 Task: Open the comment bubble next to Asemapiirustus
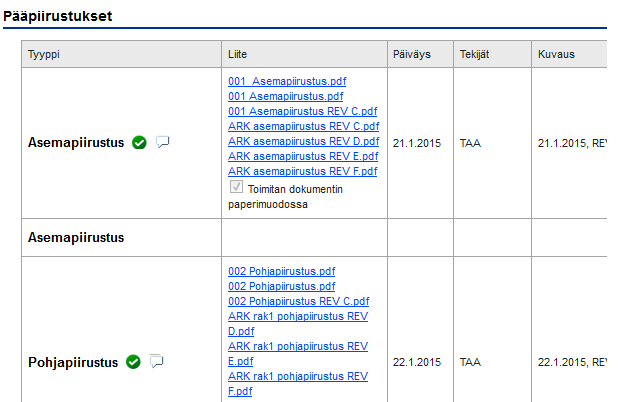pos(163,142)
